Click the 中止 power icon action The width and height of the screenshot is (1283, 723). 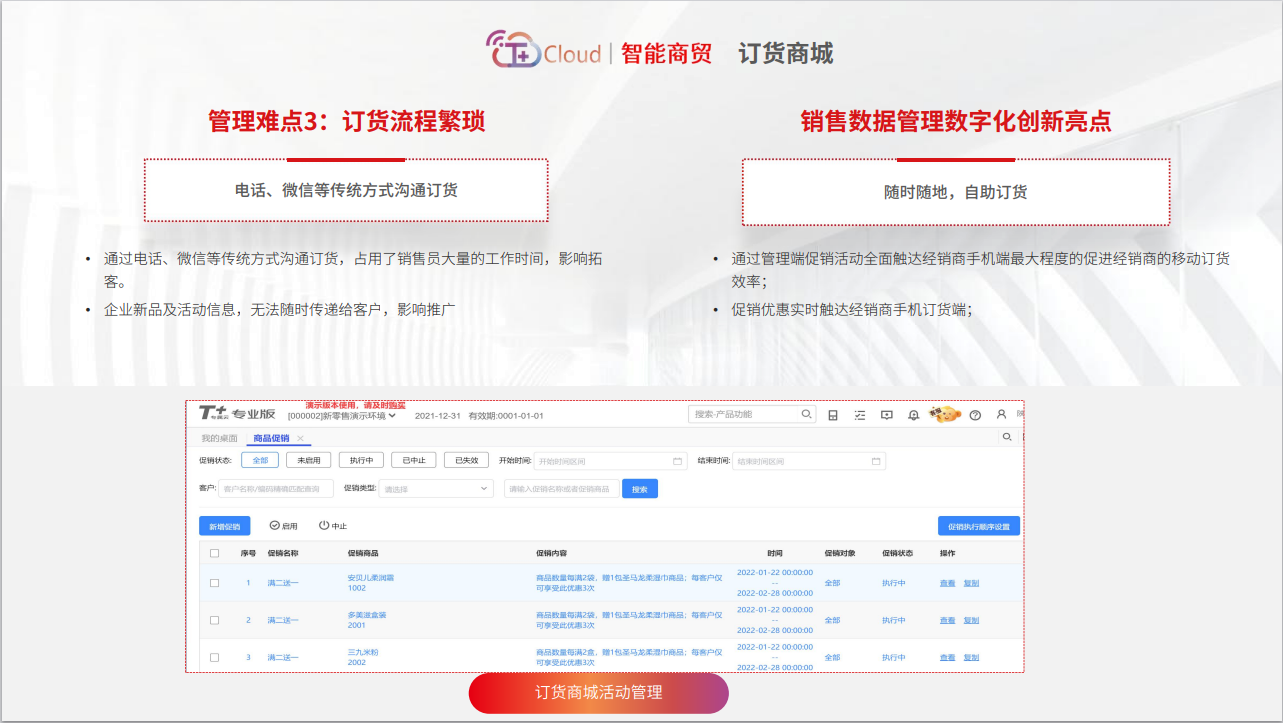click(333, 525)
